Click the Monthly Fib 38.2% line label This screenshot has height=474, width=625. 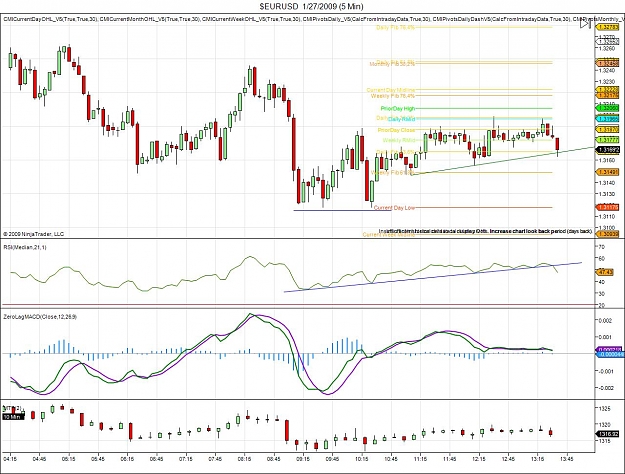point(392,64)
